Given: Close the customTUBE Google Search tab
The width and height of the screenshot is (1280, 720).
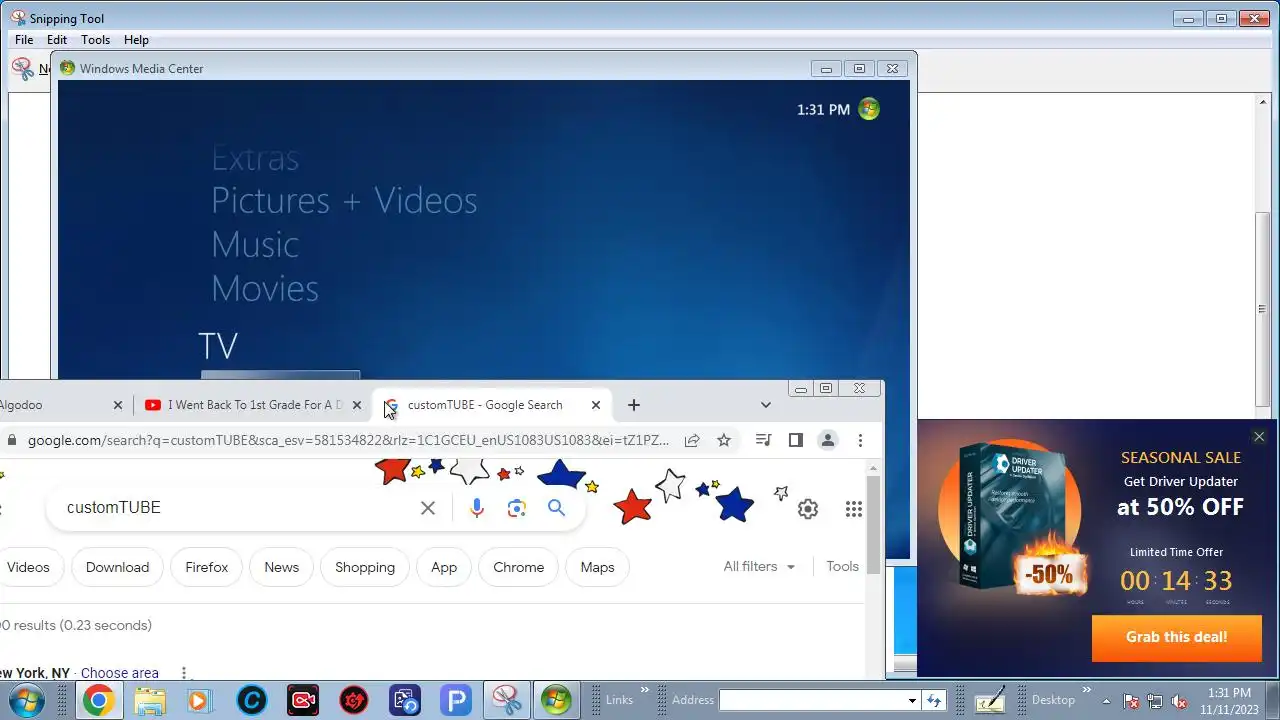Looking at the screenshot, I should 596,405.
